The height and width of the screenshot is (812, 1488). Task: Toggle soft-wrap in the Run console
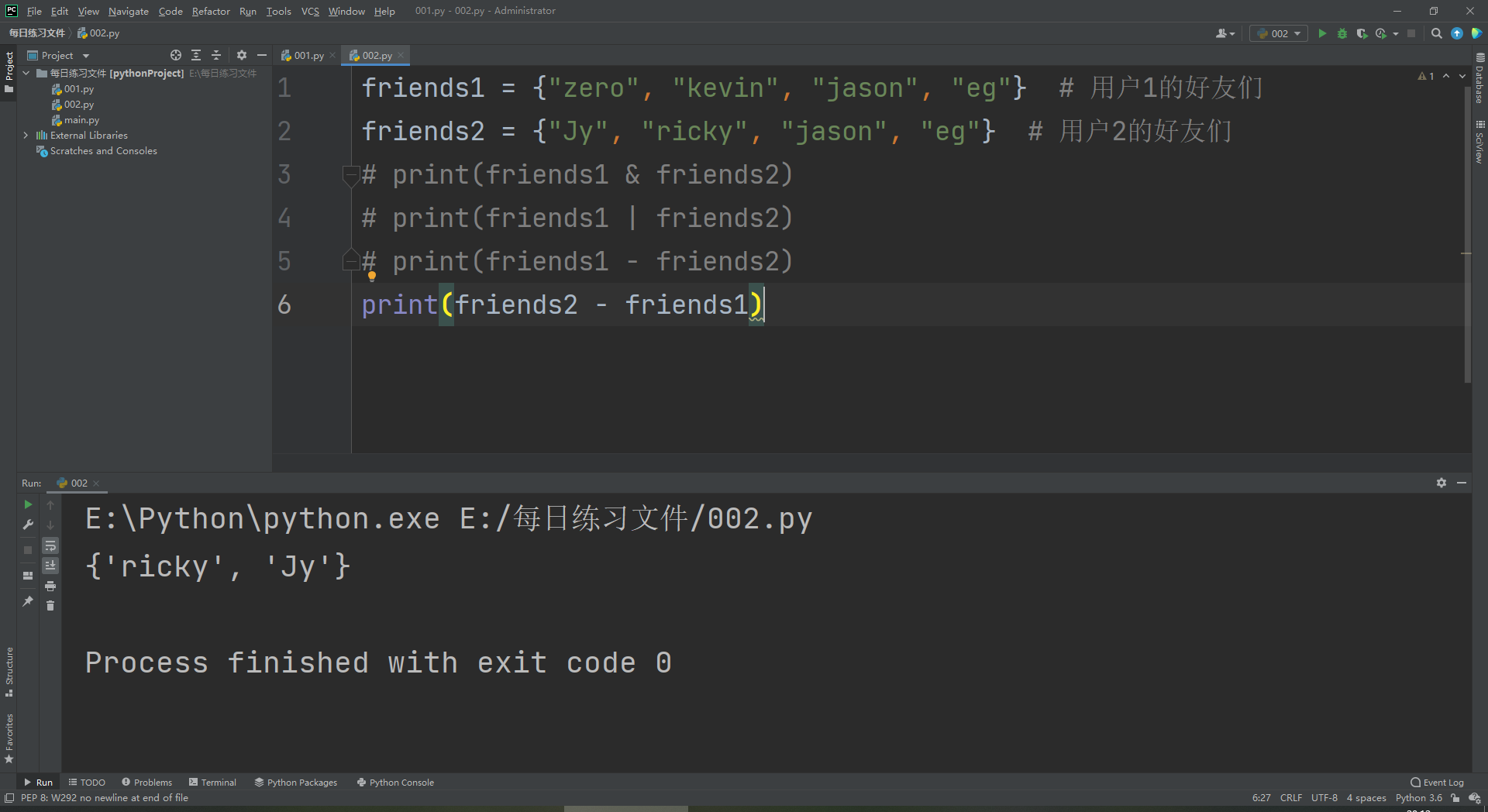[x=50, y=545]
